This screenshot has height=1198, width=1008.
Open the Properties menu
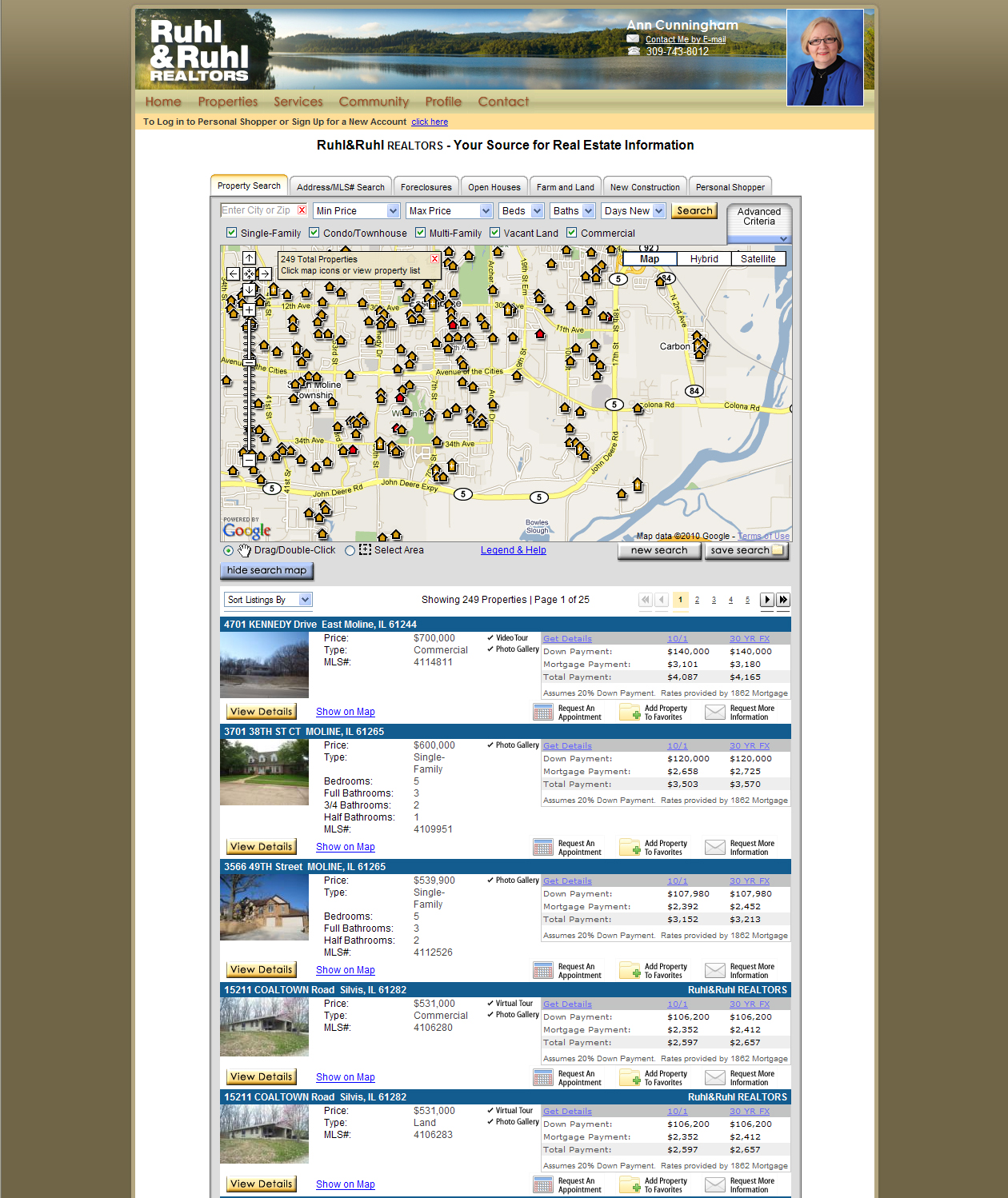pyautogui.click(x=228, y=102)
